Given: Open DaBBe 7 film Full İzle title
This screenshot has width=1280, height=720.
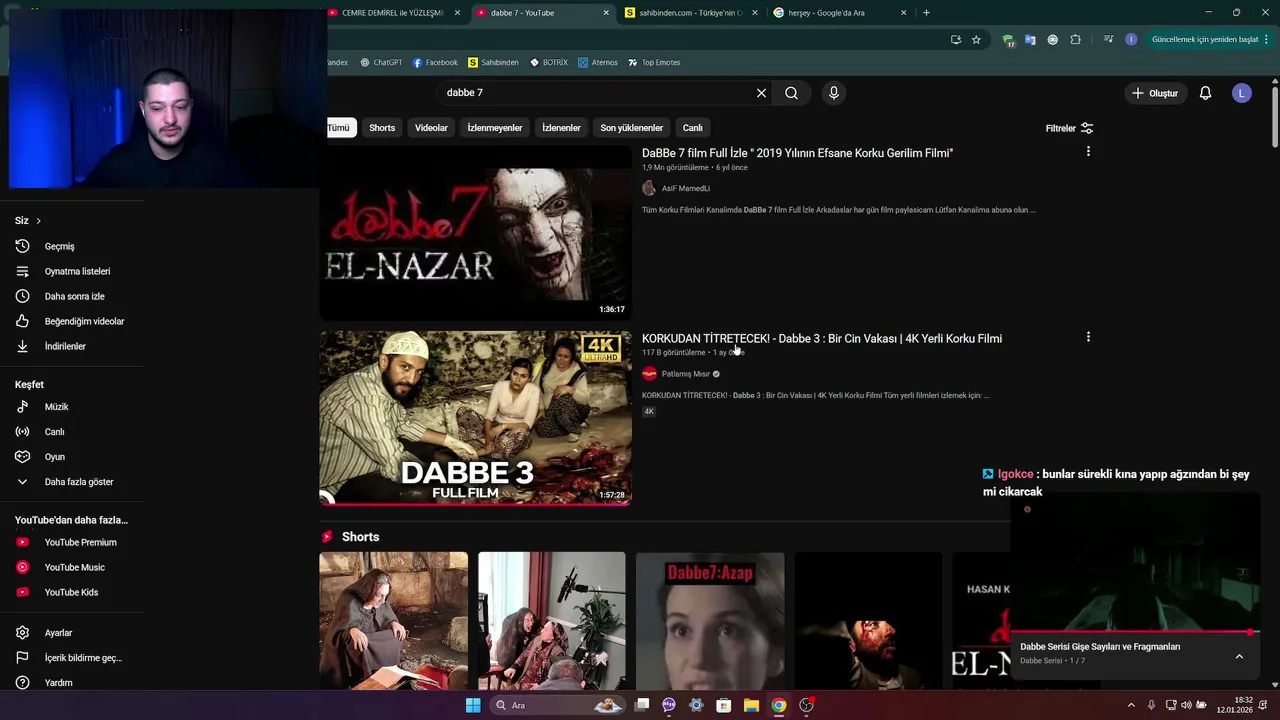Looking at the screenshot, I should pos(797,153).
